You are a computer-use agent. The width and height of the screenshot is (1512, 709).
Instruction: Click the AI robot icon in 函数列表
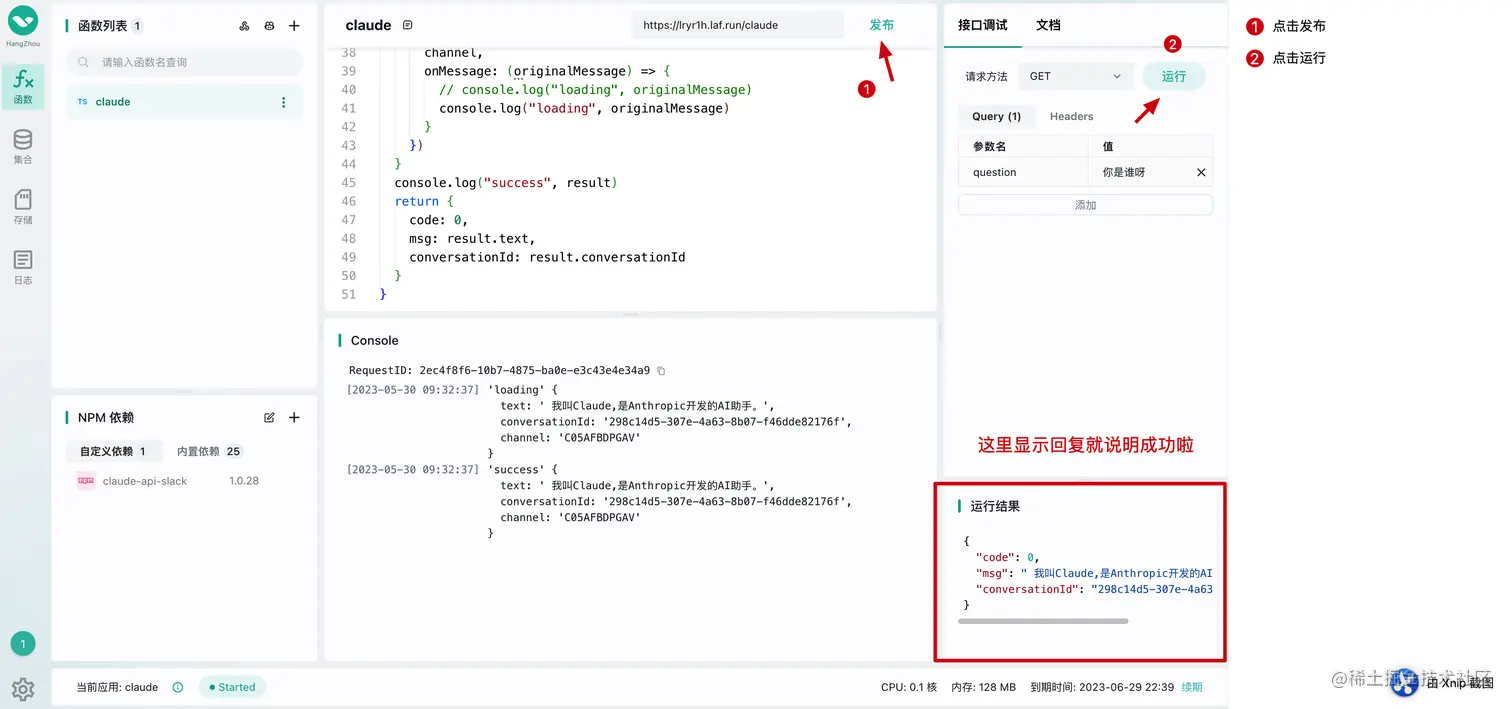click(269, 26)
